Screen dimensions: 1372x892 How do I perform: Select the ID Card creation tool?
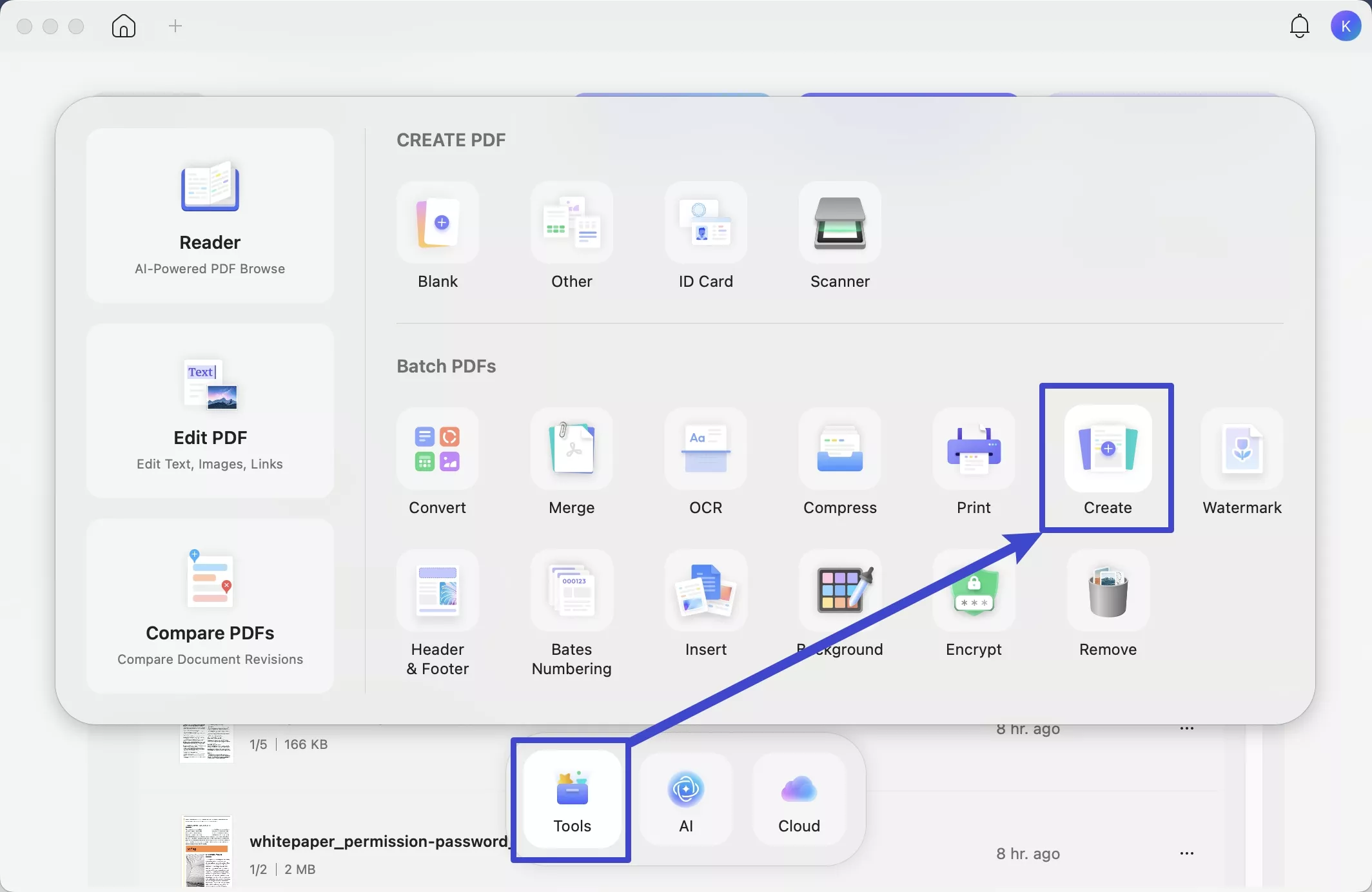[x=705, y=223]
